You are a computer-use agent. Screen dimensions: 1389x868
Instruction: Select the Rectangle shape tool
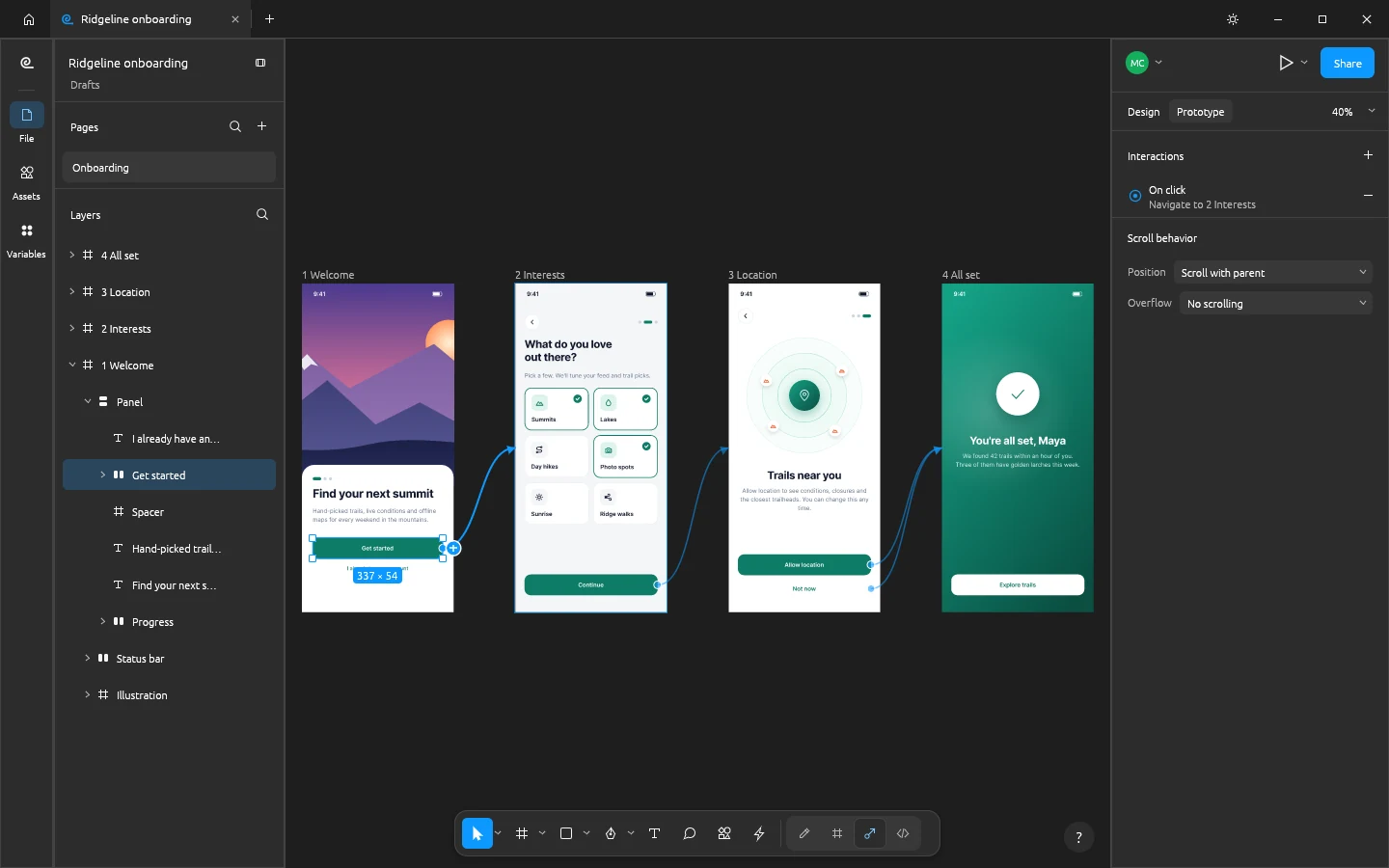tap(566, 833)
